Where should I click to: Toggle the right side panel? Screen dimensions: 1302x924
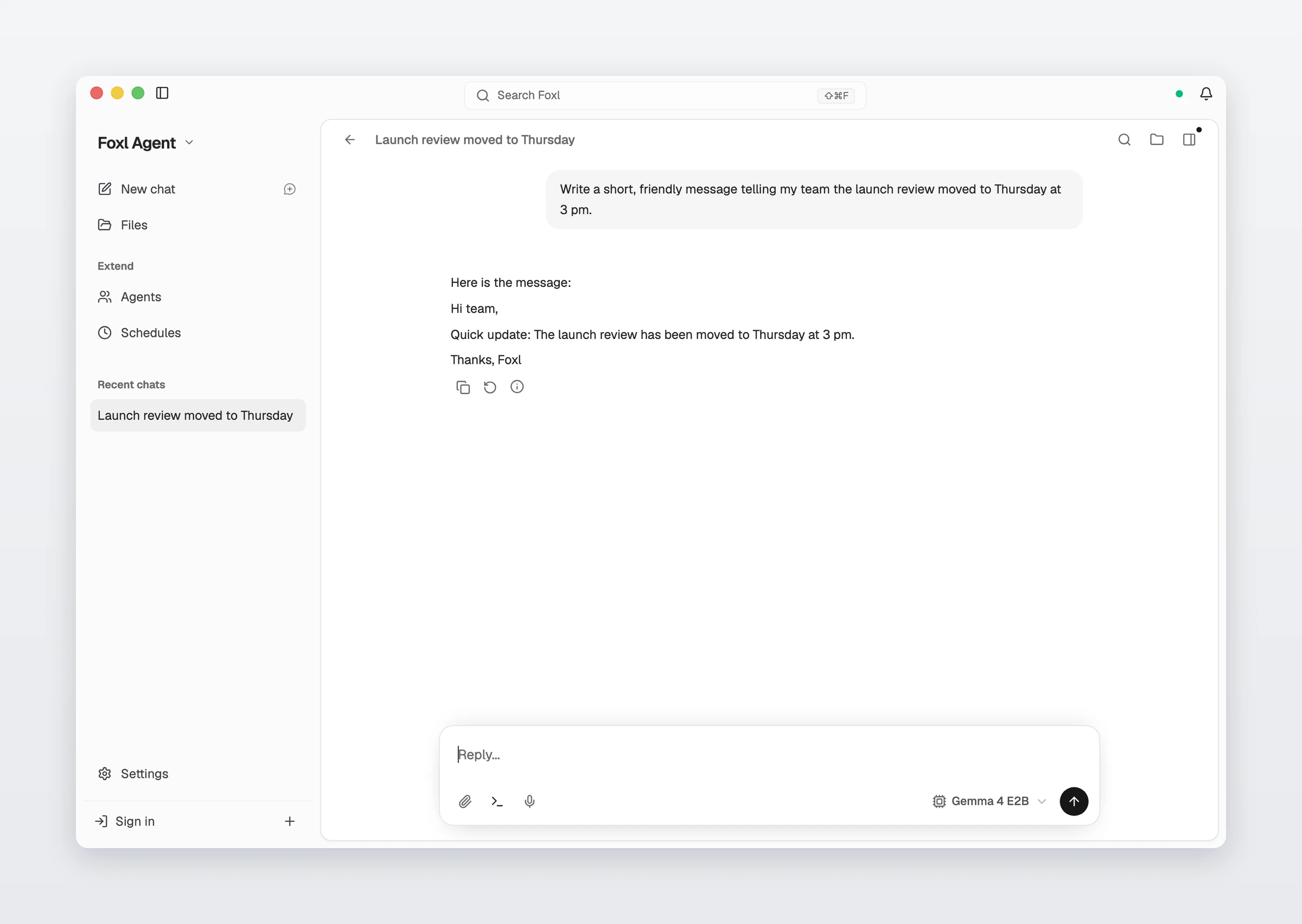click(1189, 140)
